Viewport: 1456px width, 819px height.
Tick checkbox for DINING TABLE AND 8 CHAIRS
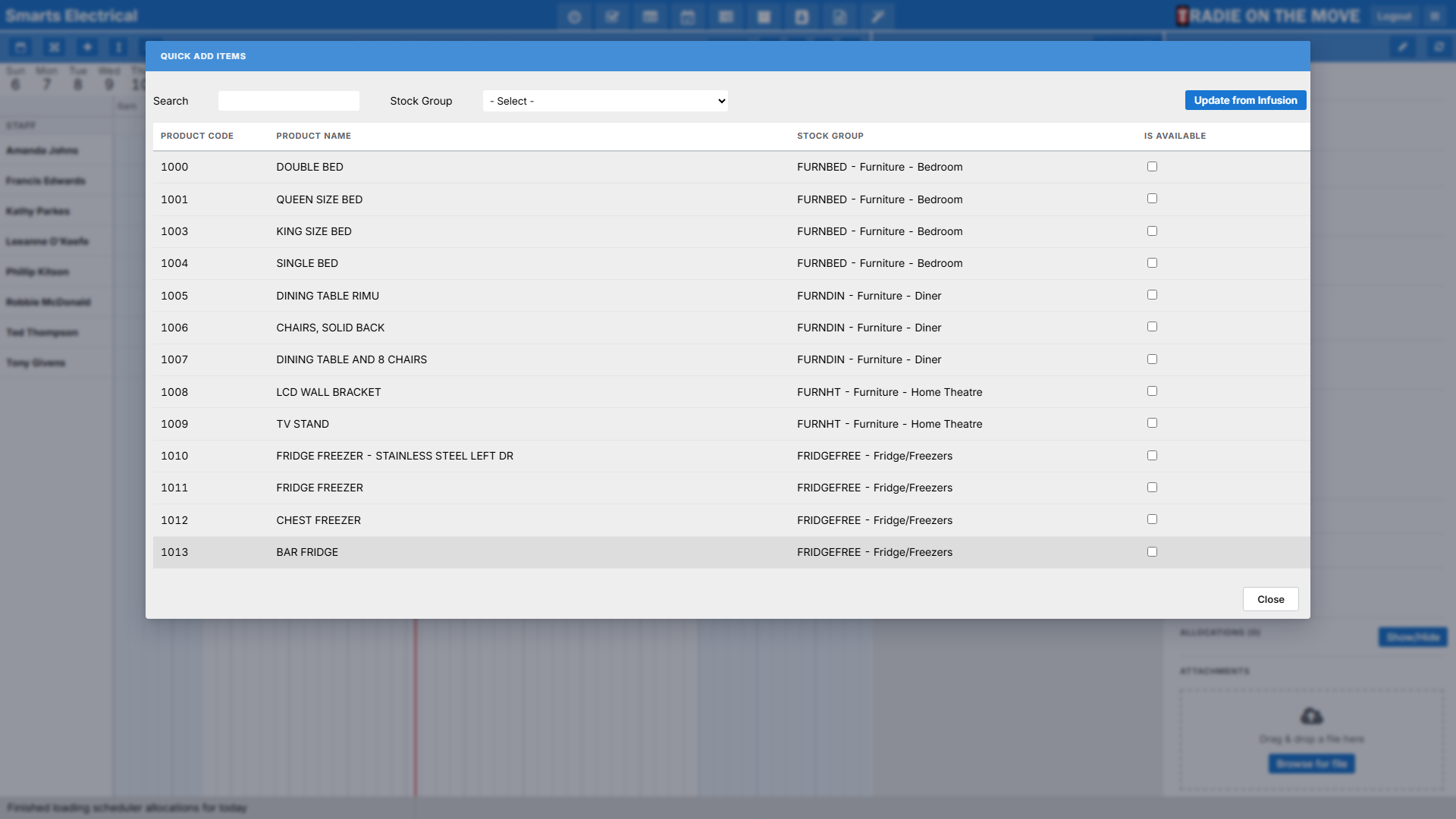1152,359
